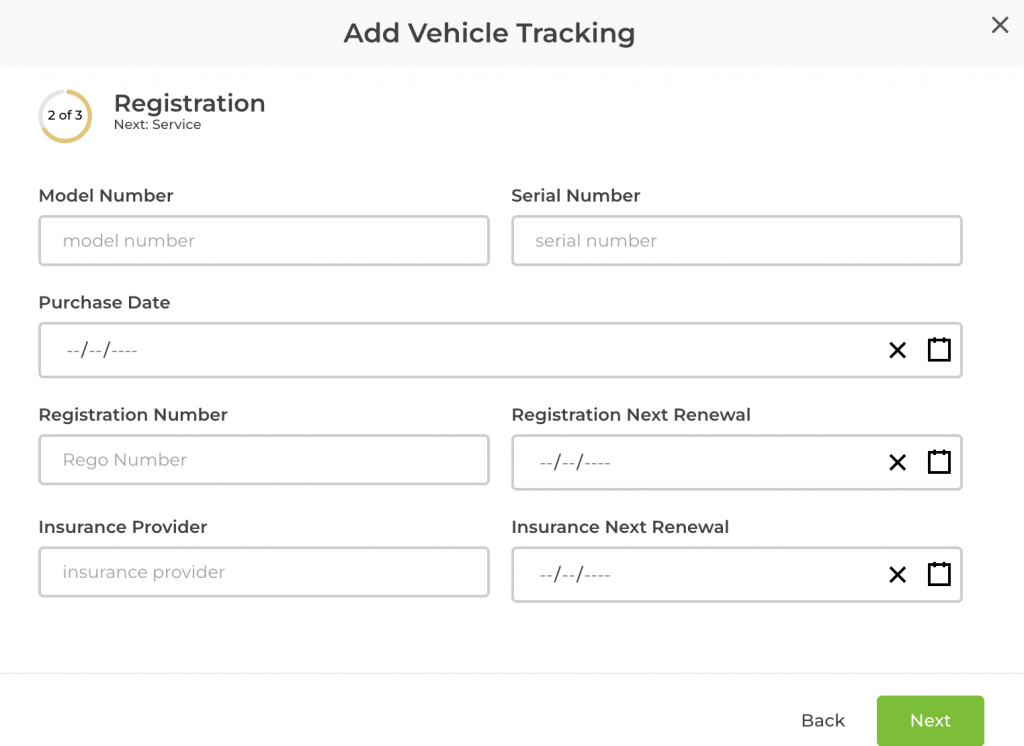Close the Add Vehicle Tracking dialog
The image size is (1024, 746).
(999, 26)
